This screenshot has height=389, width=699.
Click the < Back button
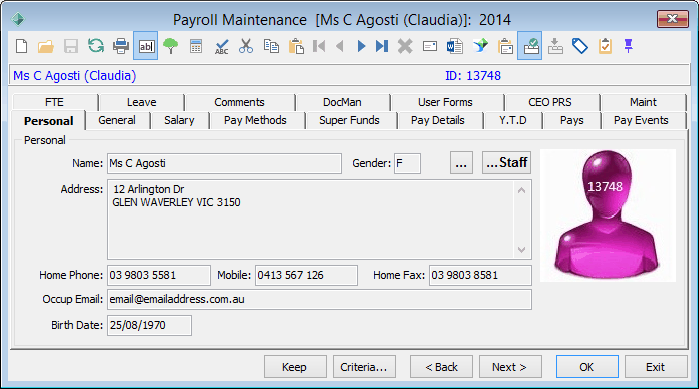pyautogui.click(x=441, y=367)
